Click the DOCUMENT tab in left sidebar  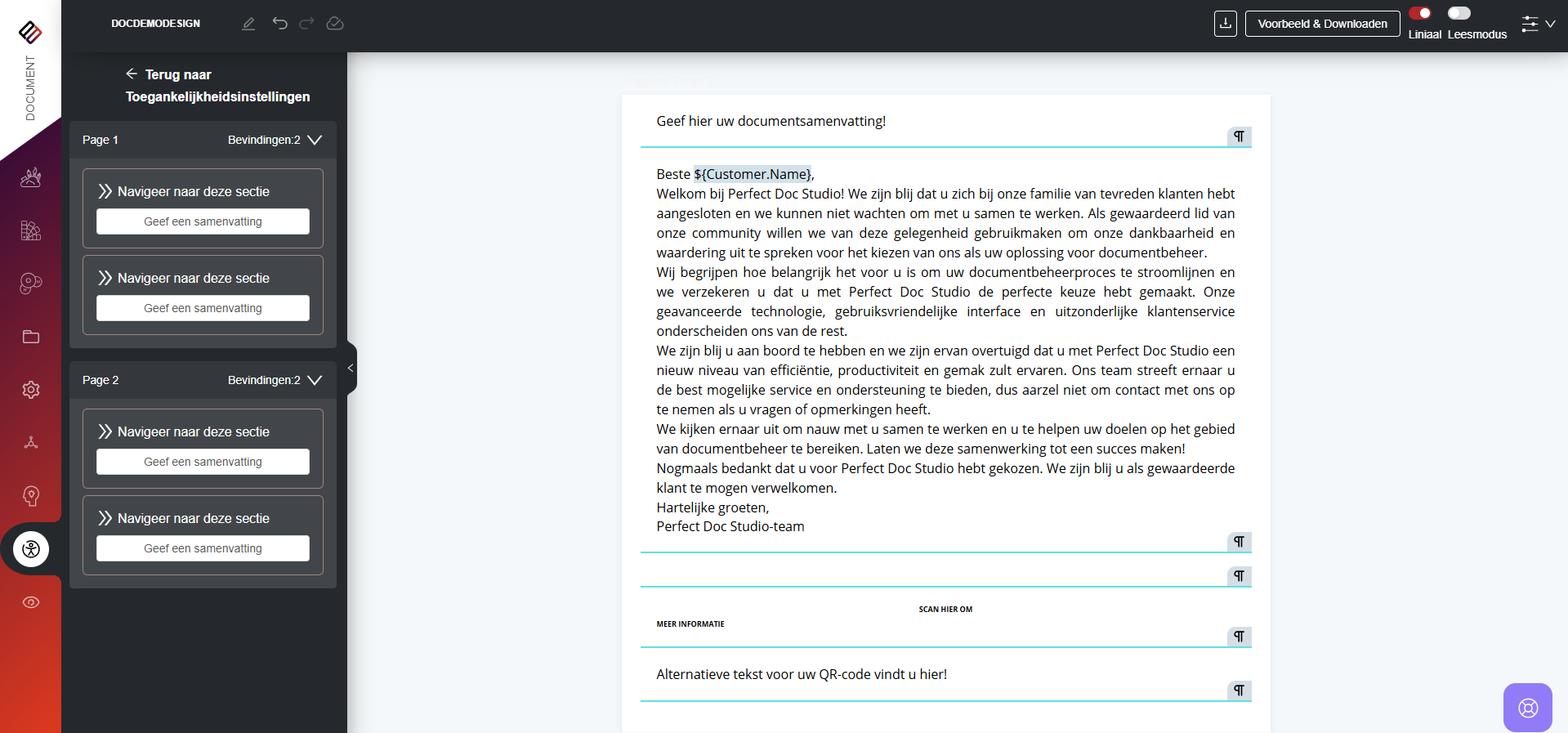pyautogui.click(x=30, y=87)
